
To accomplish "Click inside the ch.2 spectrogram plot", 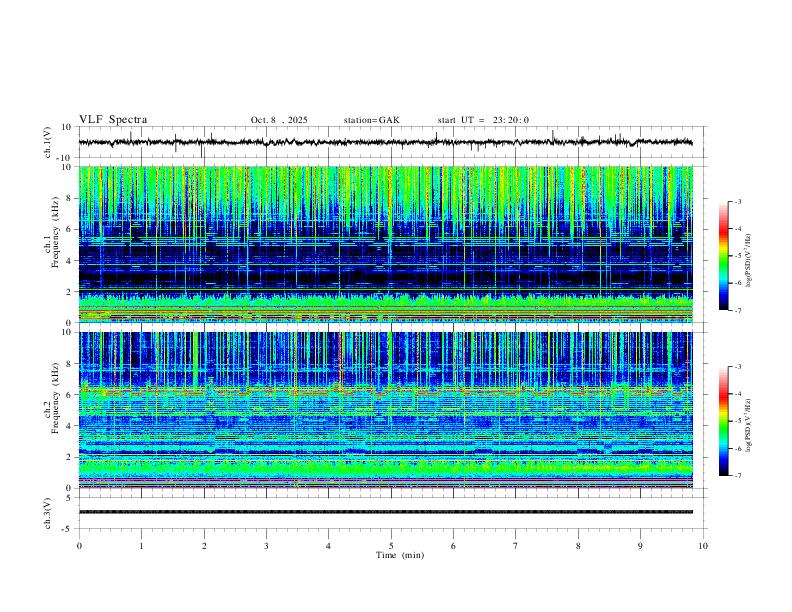I will (386, 410).
